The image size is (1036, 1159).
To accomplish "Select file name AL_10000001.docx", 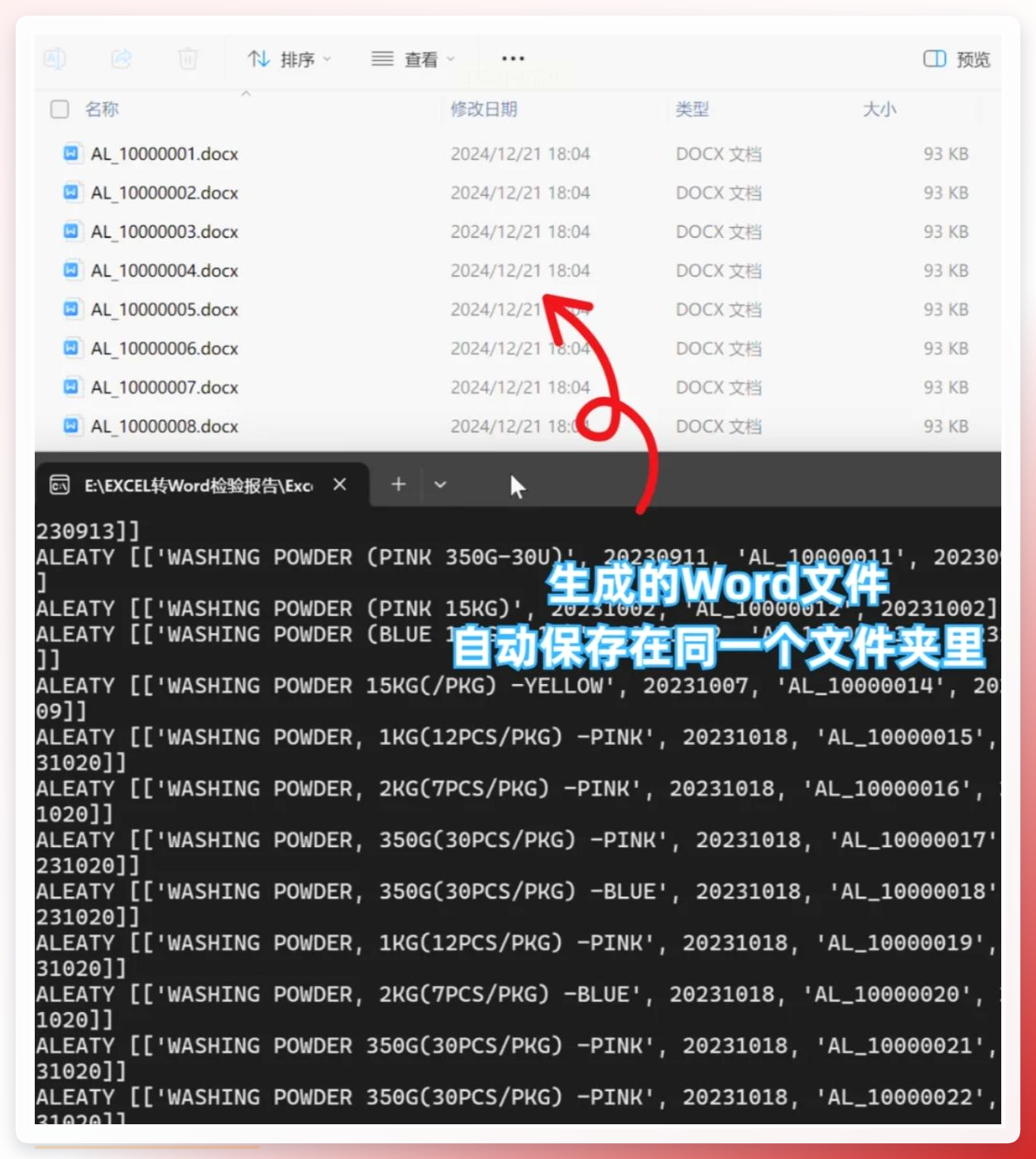I will click(x=164, y=154).
